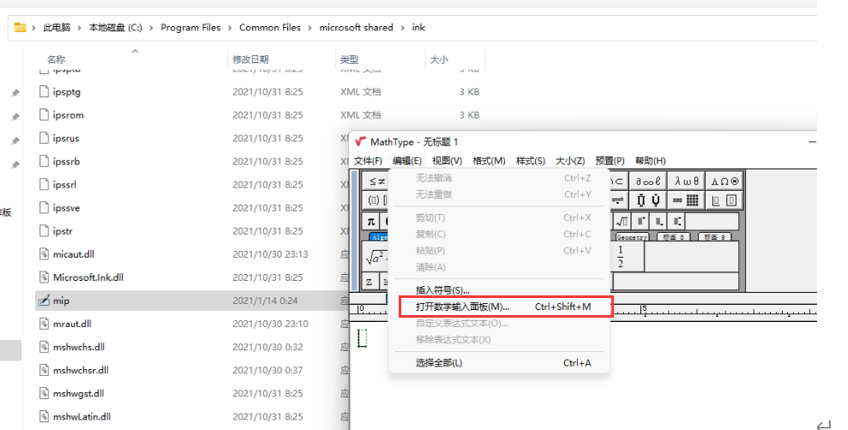Image resolution: width=848 pixels, height=430 pixels.
Task: Navigate to Common Files in breadcrumb
Action: point(270,27)
